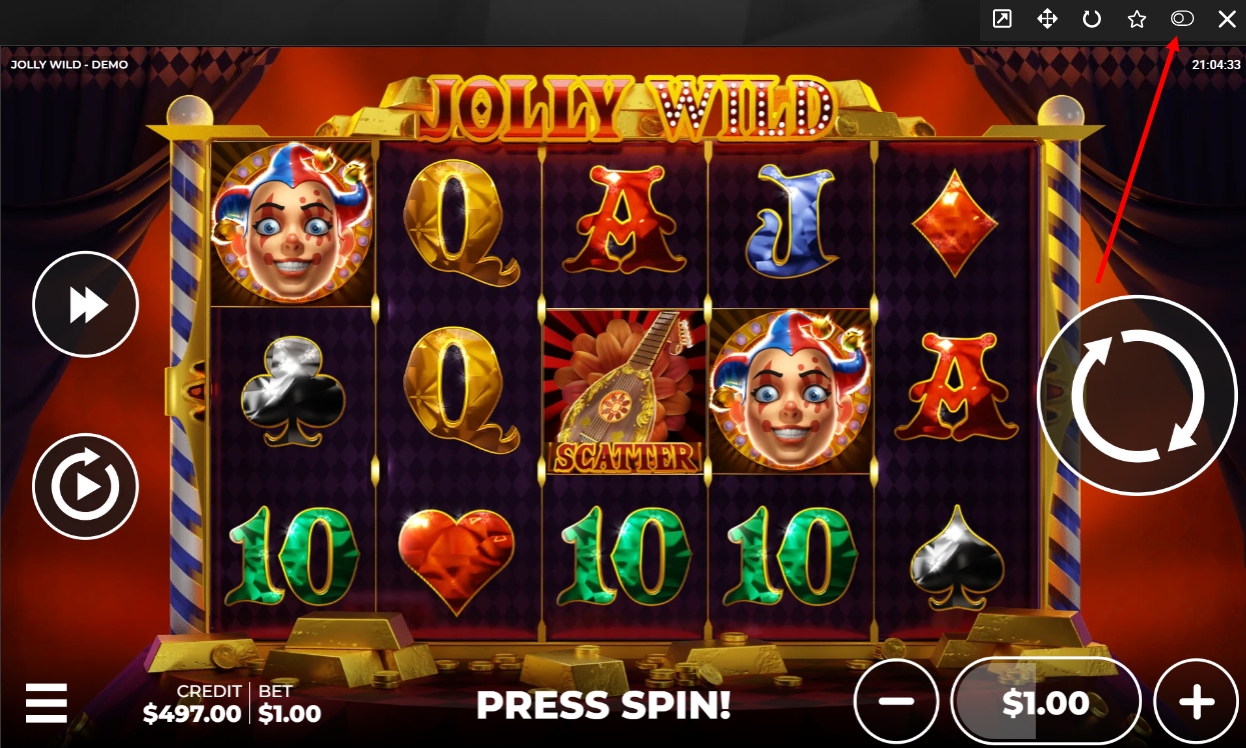Enable turbo mode with fast-forward button

click(86, 304)
